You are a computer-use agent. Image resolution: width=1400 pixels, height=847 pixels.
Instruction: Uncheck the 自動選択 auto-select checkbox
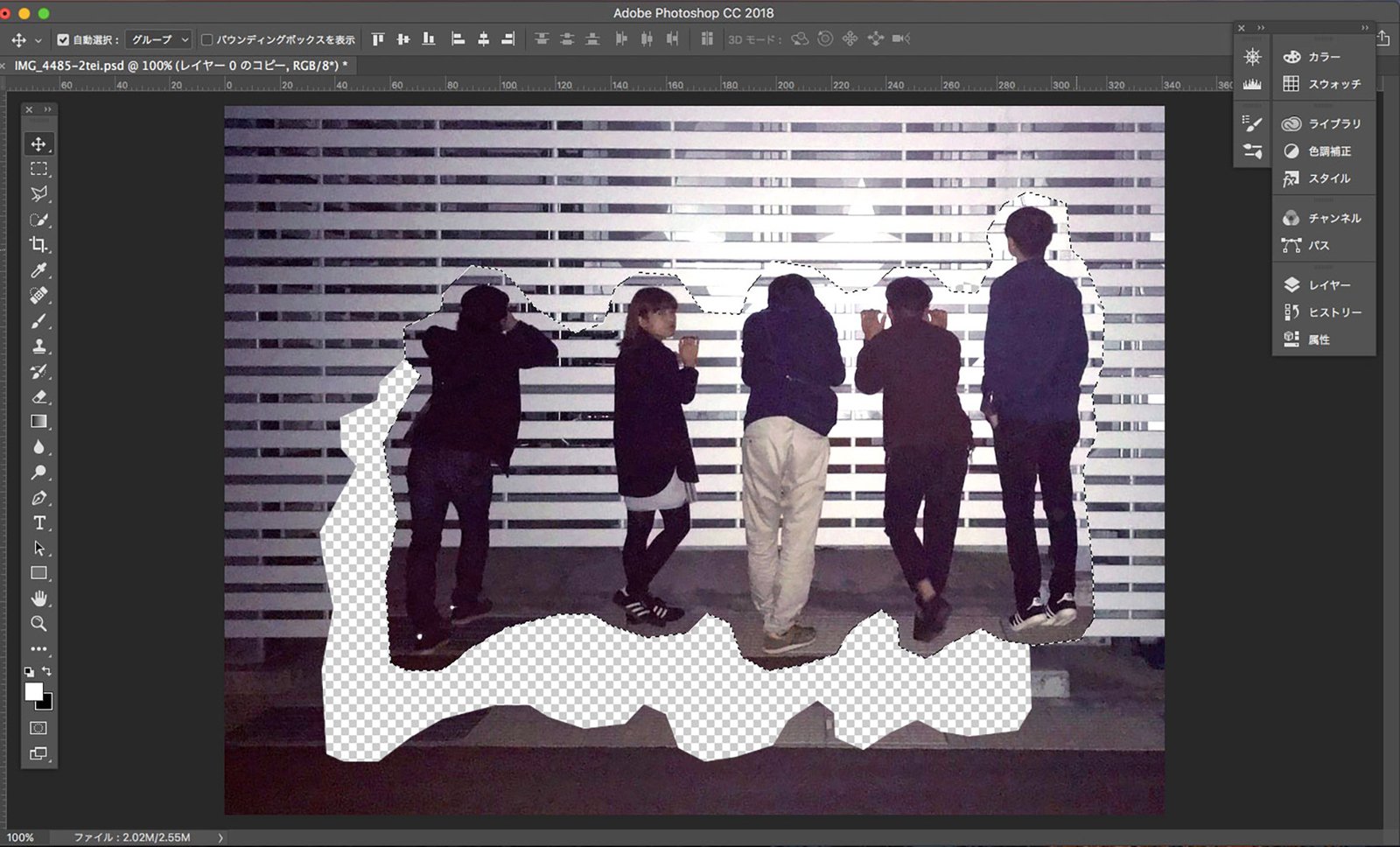click(x=63, y=39)
